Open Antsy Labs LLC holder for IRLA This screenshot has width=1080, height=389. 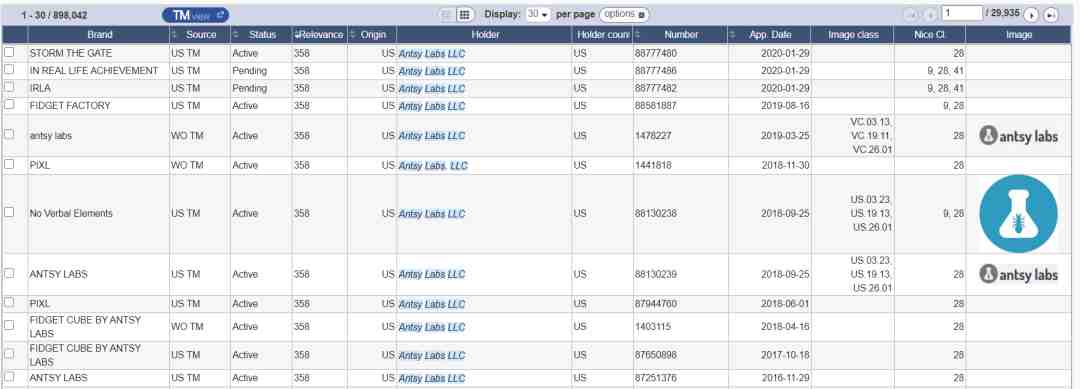432,88
